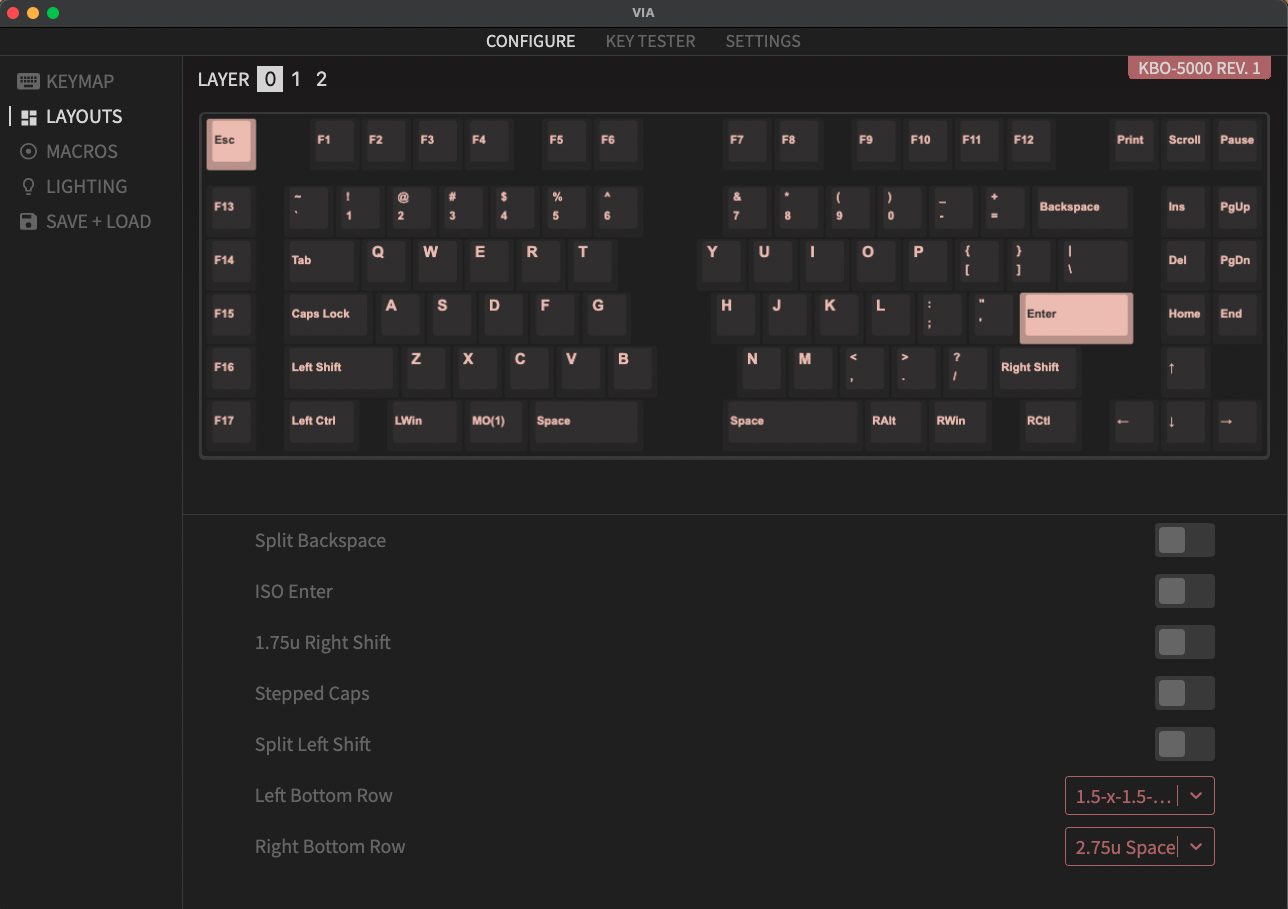1288x909 pixels.
Task: Click the Scroll key
Action: 1187,144
